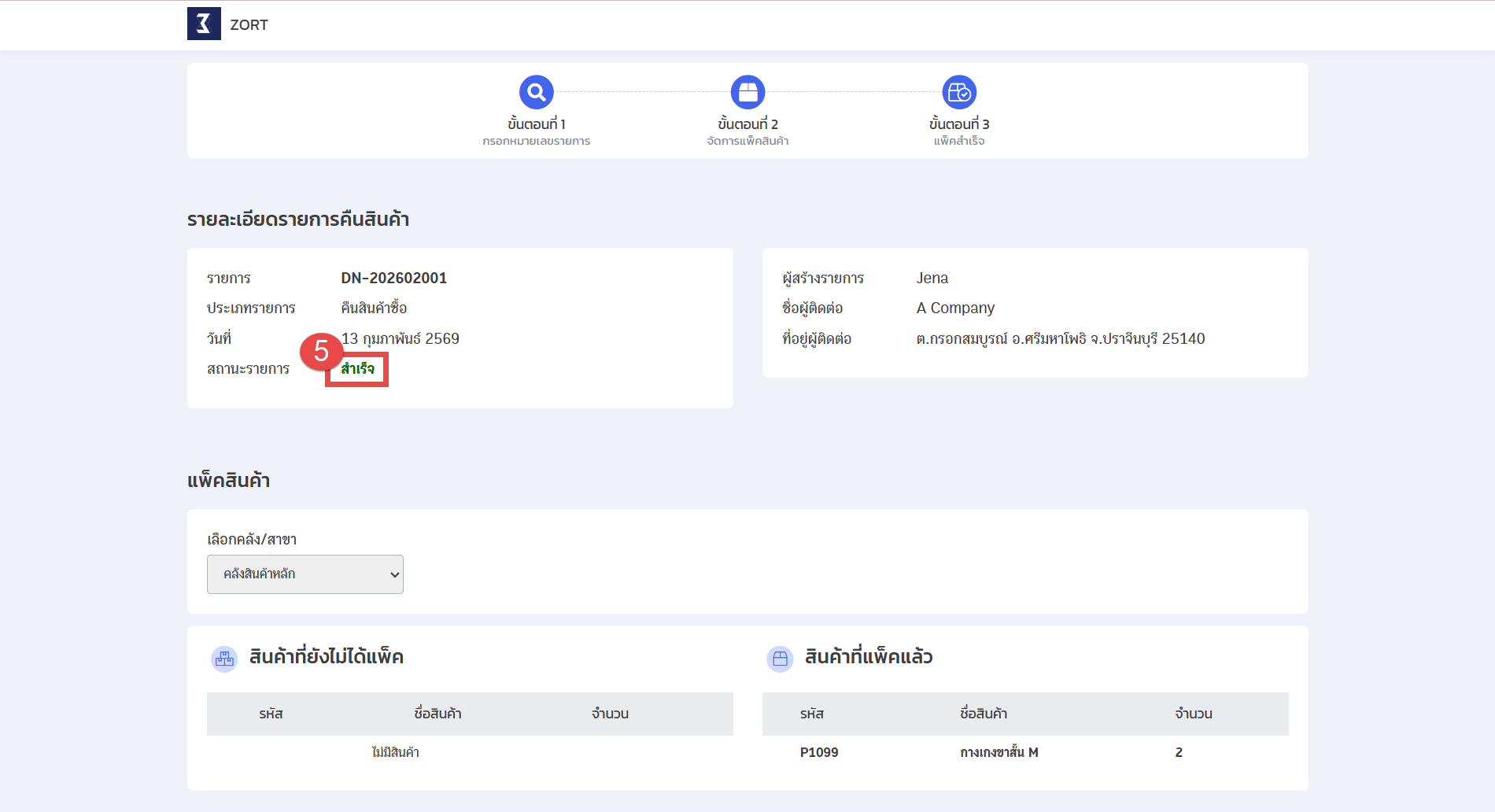Select the ขั้นตอนที่ 1 step label
The width and height of the screenshot is (1495, 812).
pos(537,124)
